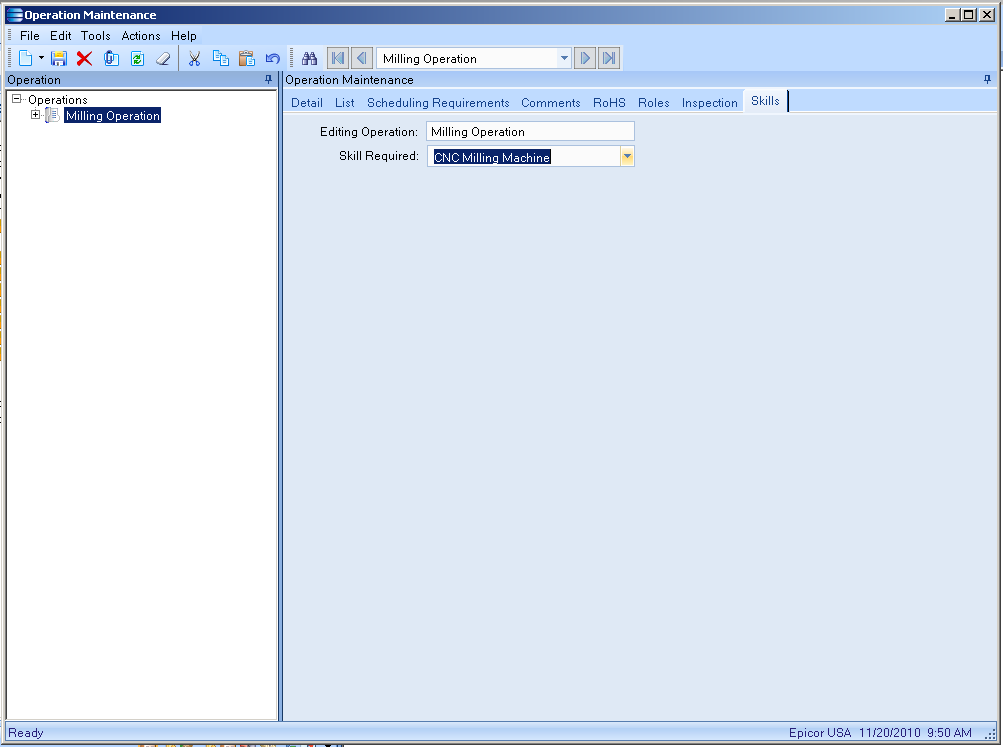
Task: Open the Comments tab
Action: pyautogui.click(x=551, y=103)
